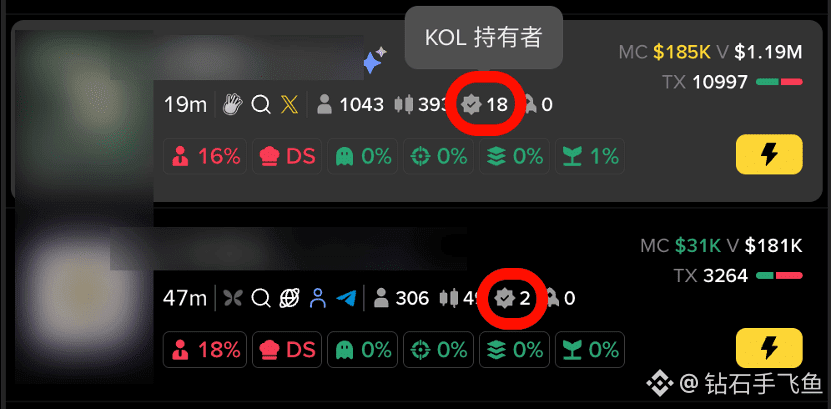The image size is (832, 410).
Task: Click the hand icon next to 19m
Action: [x=232, y=104]
